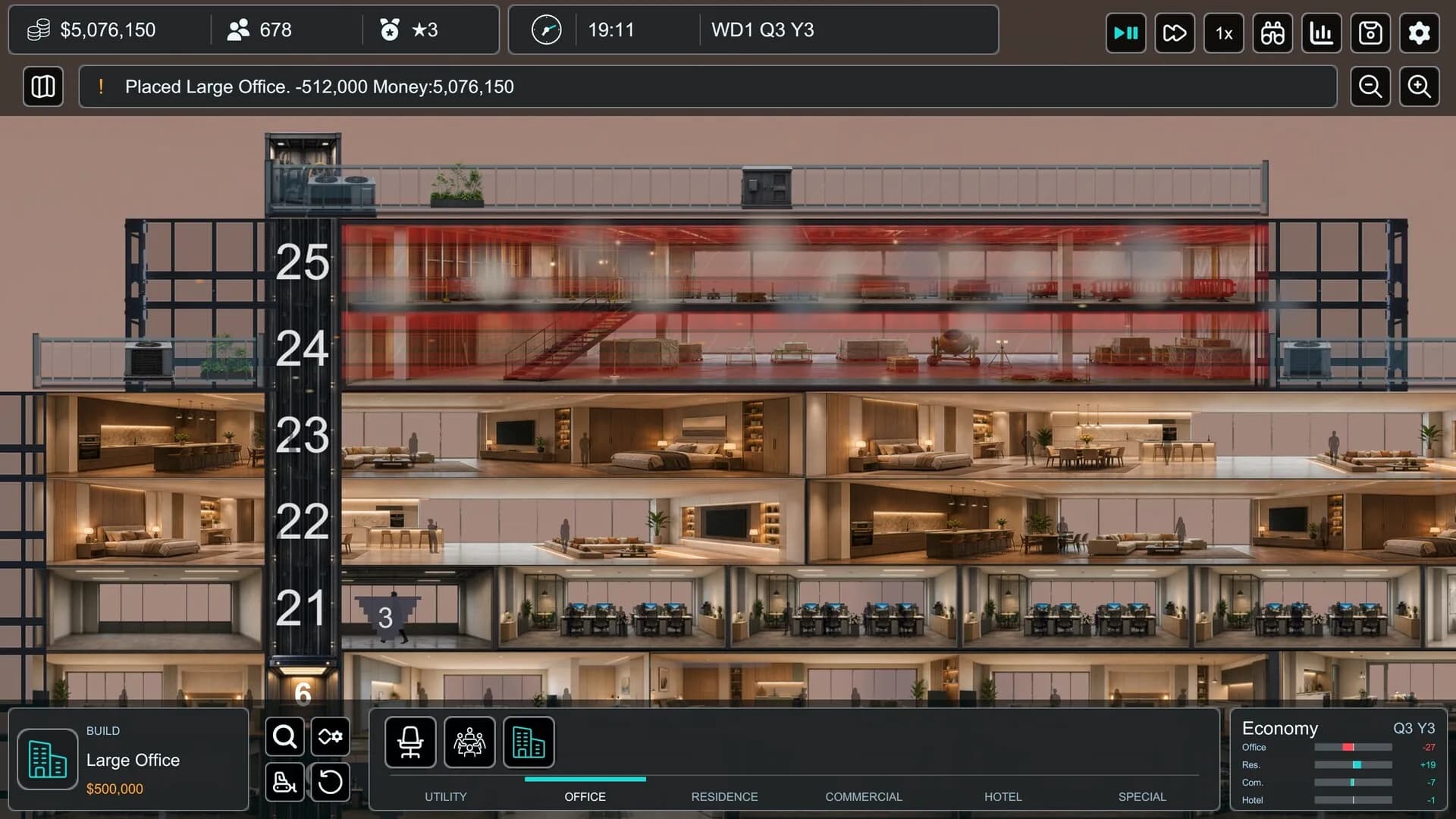Click the elevator waiting badge 3

click(386, 617)
